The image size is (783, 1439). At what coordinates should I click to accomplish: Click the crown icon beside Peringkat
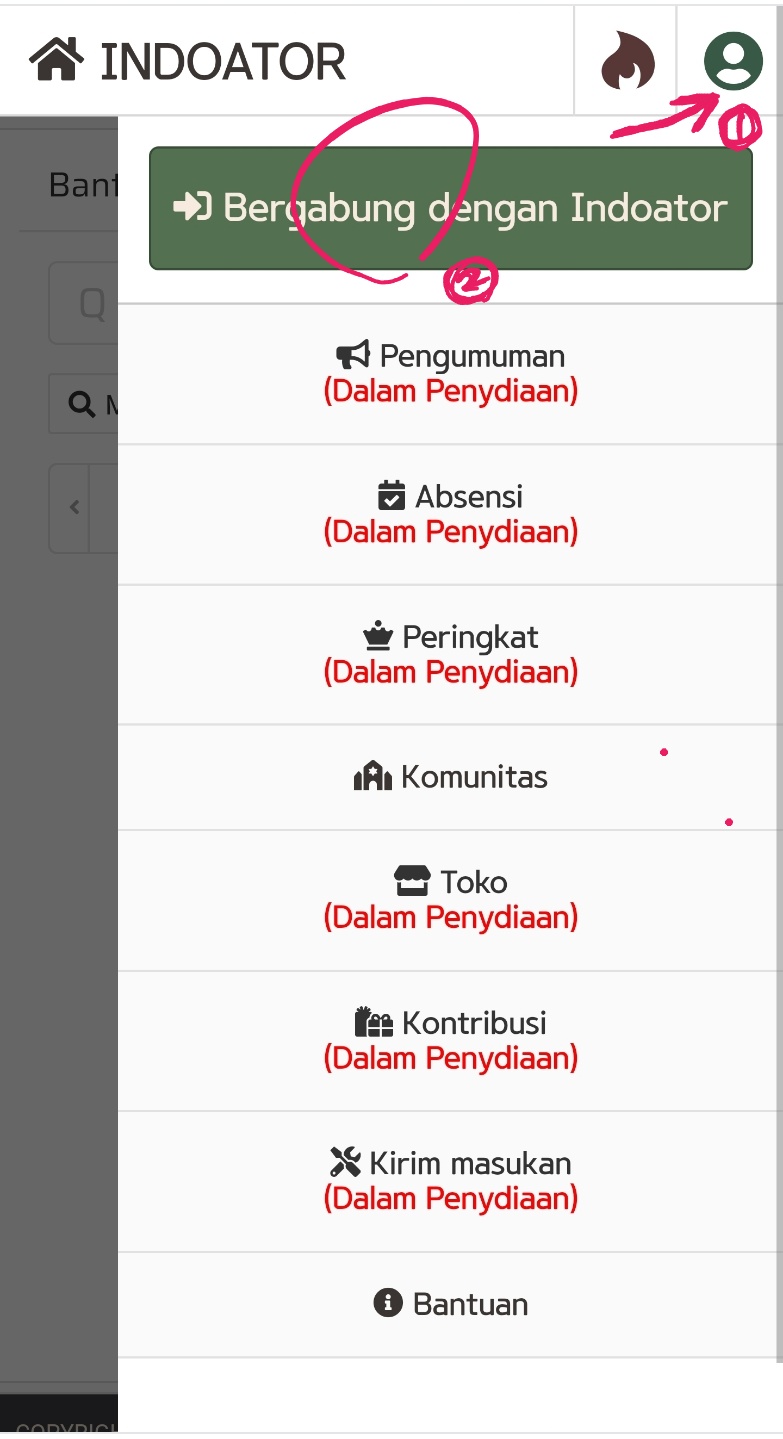377,636
